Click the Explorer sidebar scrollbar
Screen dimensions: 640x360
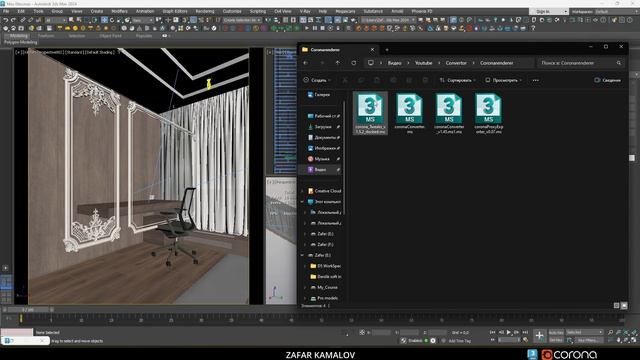point(344,157)
